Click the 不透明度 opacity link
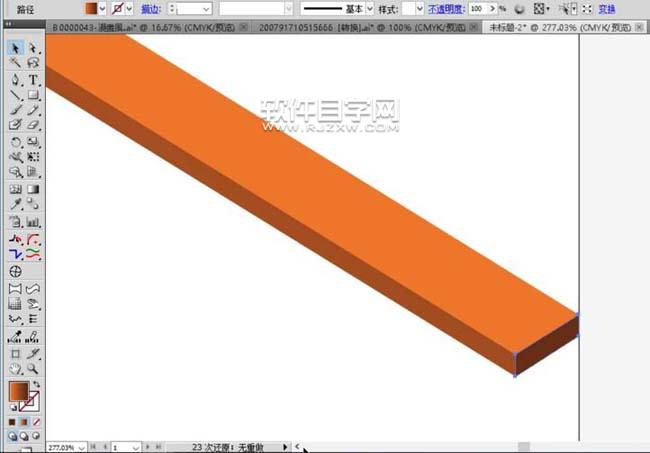This screenshot has width=650, height=453. [x=446, y=9]
